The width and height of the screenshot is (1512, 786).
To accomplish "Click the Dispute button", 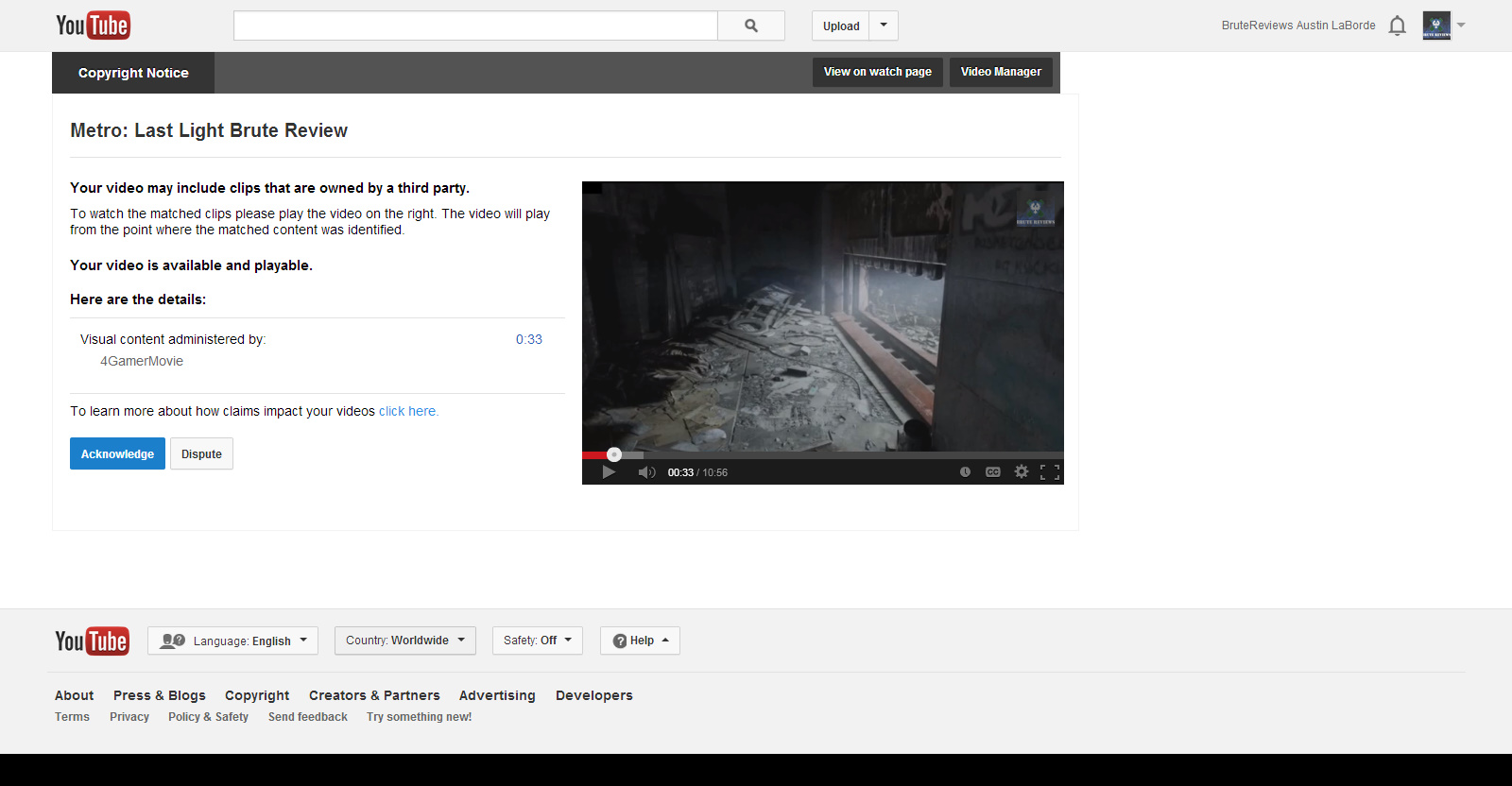I will (x=201, y=453).
